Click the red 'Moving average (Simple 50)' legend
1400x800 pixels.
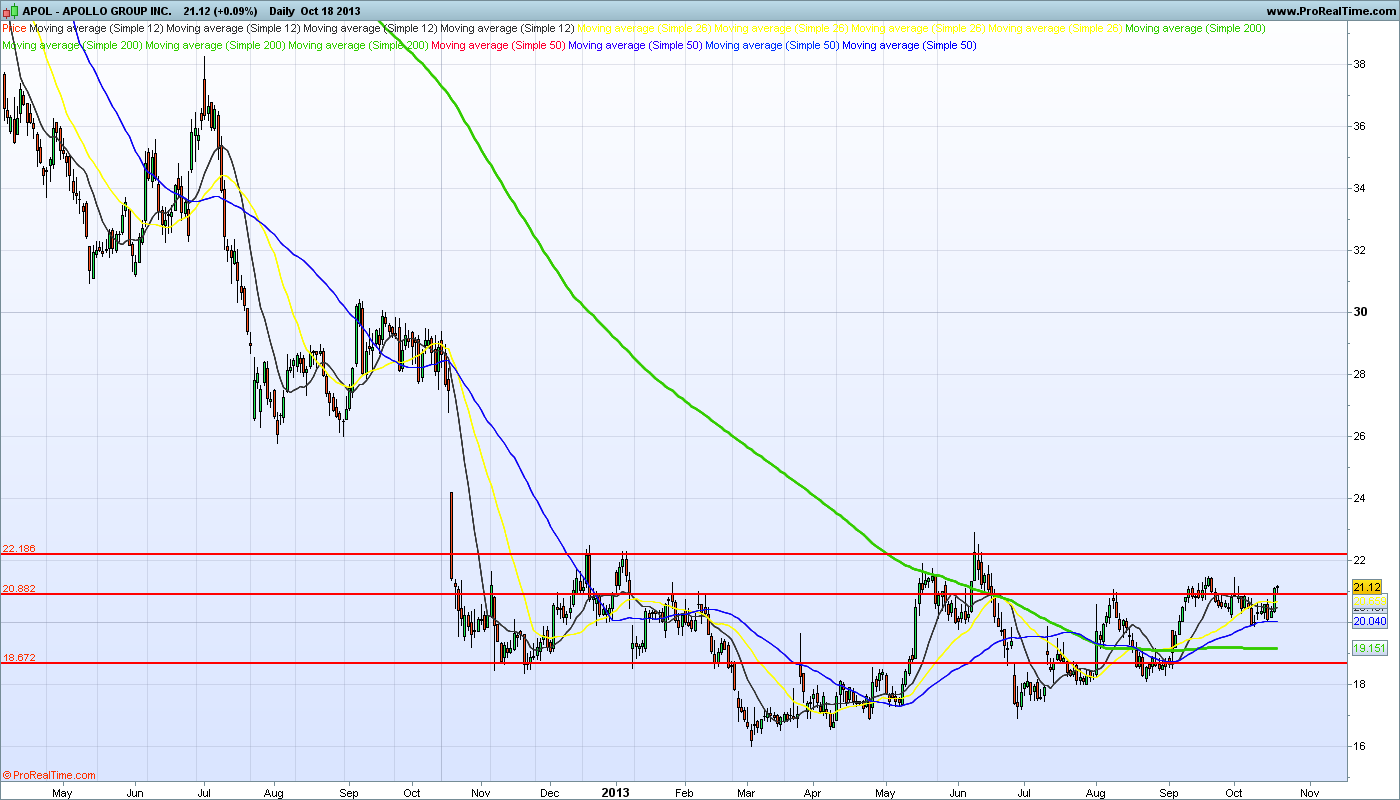click(x=498, y=45)
